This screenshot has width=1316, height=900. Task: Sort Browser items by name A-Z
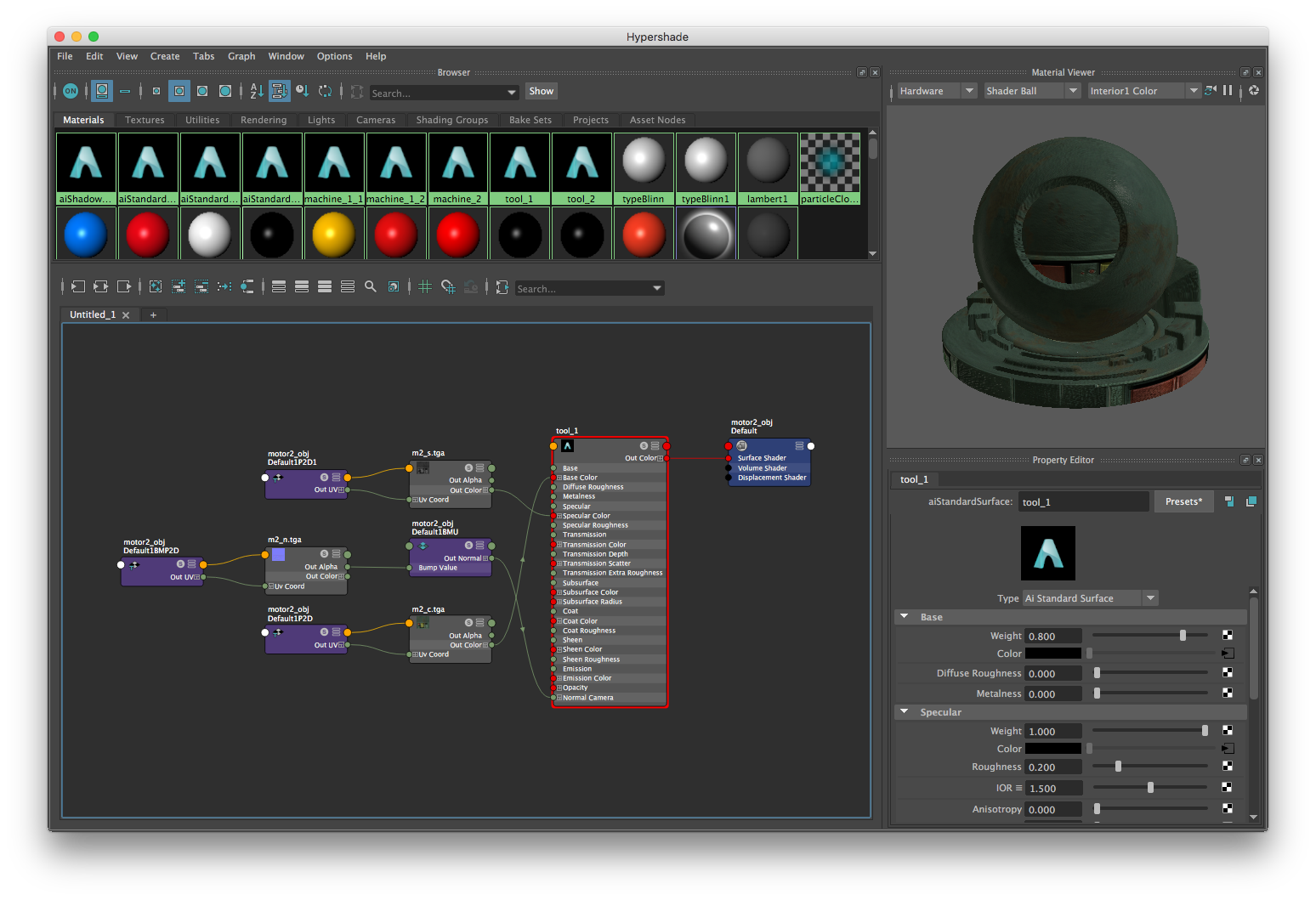click(x=257, y=91)
